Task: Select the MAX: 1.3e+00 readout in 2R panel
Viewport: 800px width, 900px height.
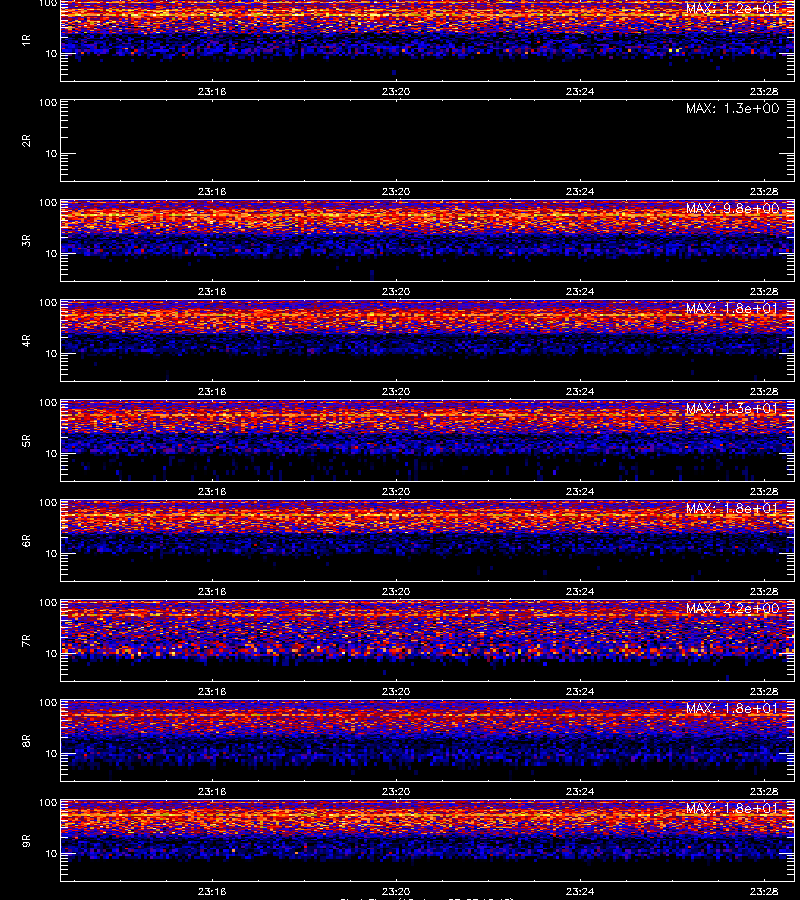Action: point(732,108)
